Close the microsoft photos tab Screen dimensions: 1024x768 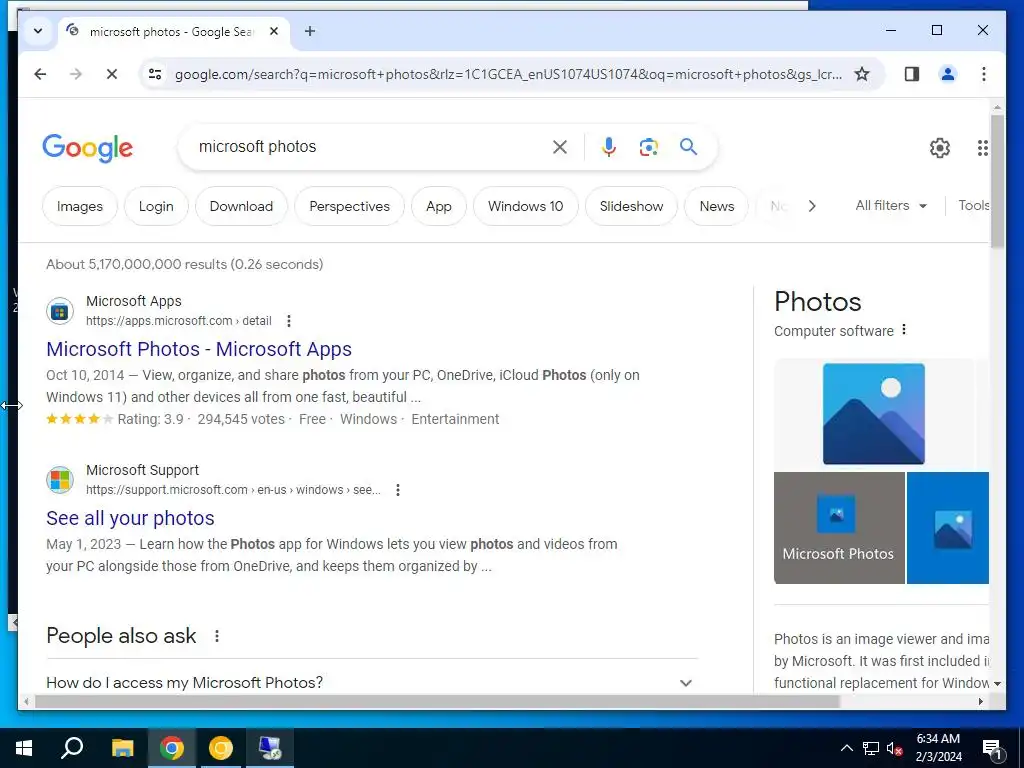(274, 31)
